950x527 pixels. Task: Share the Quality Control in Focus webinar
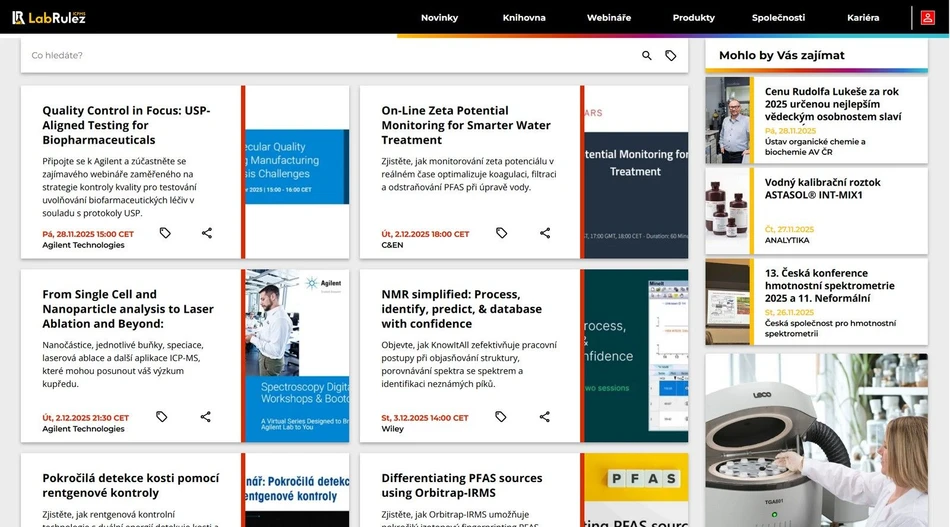point(207,233)
